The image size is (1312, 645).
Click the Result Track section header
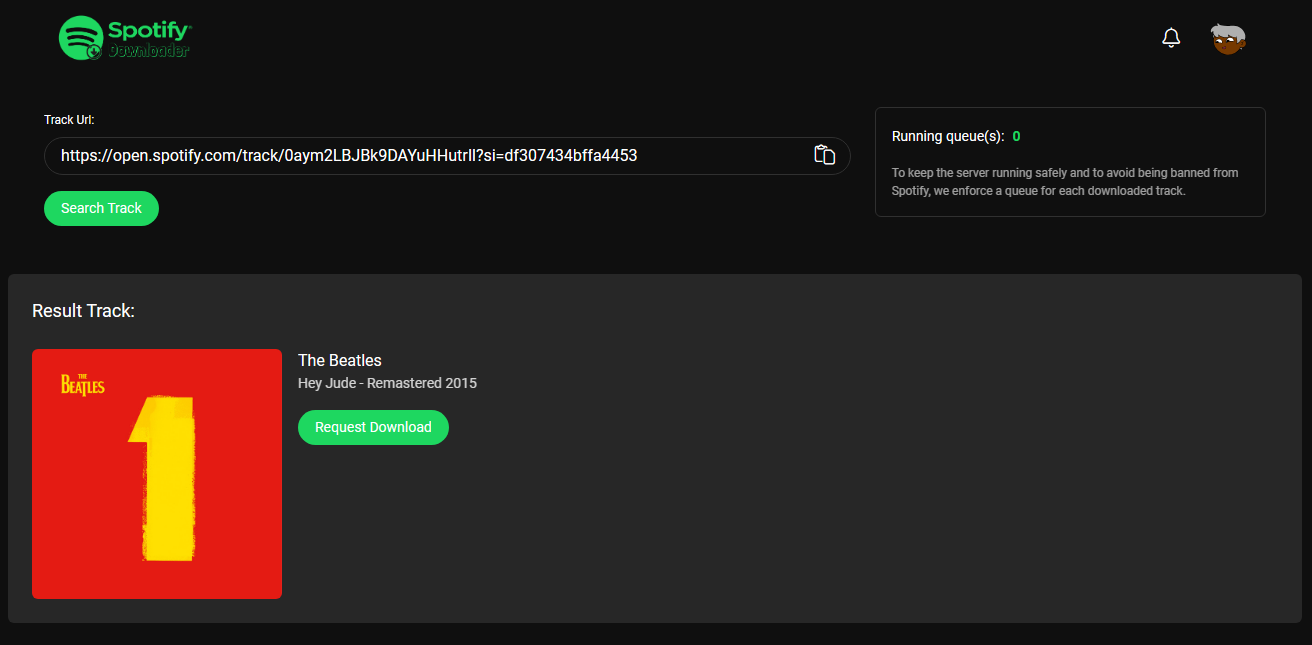pyautogui.click(x=83, y=310)
